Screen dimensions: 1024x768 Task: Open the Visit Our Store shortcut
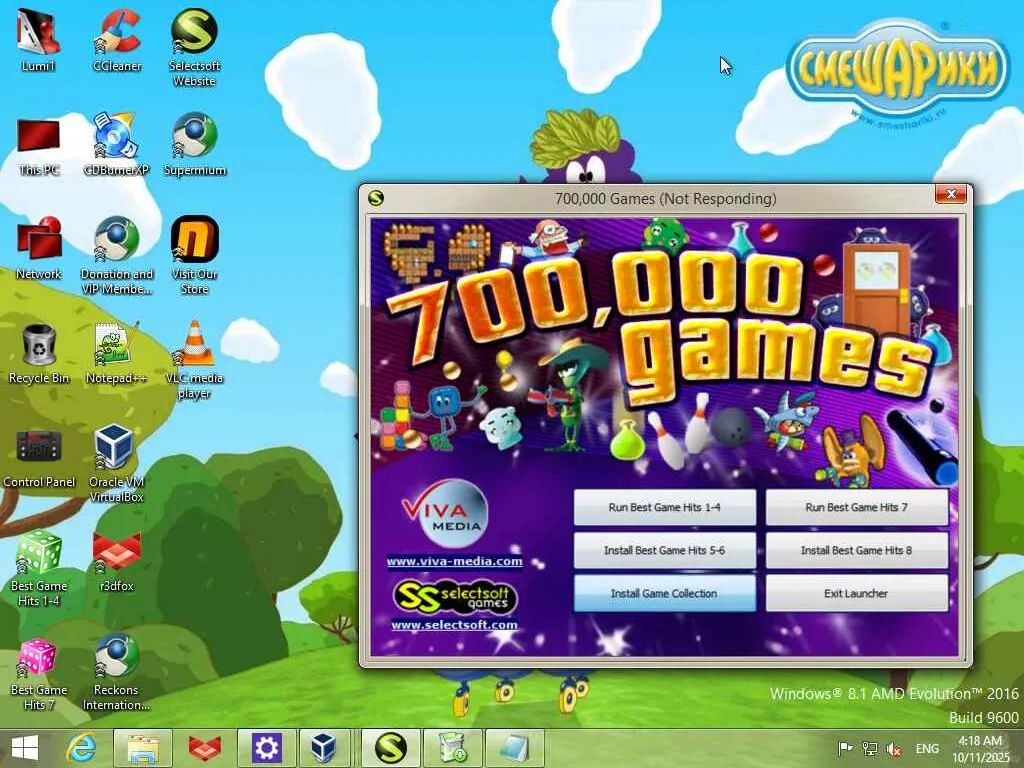(x=195, y=255)
